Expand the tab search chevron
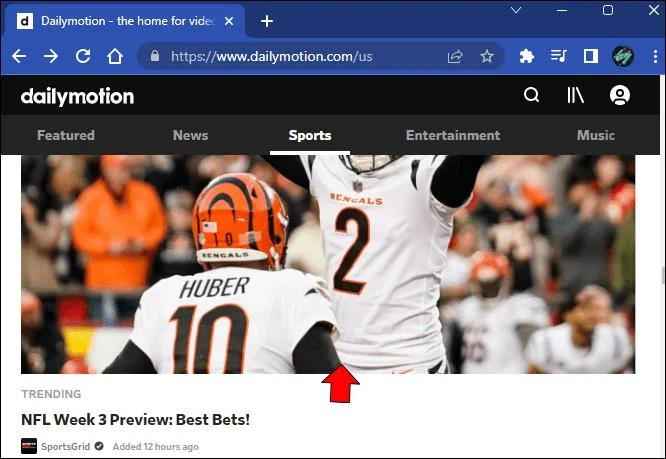 pos(516,10)
